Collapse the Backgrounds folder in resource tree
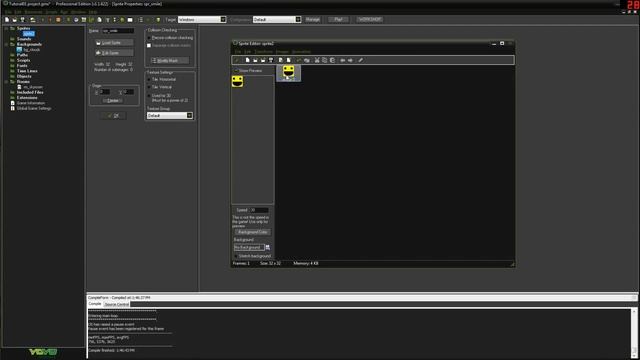Viewport: 640px width, 360px height. click(6, 44)
